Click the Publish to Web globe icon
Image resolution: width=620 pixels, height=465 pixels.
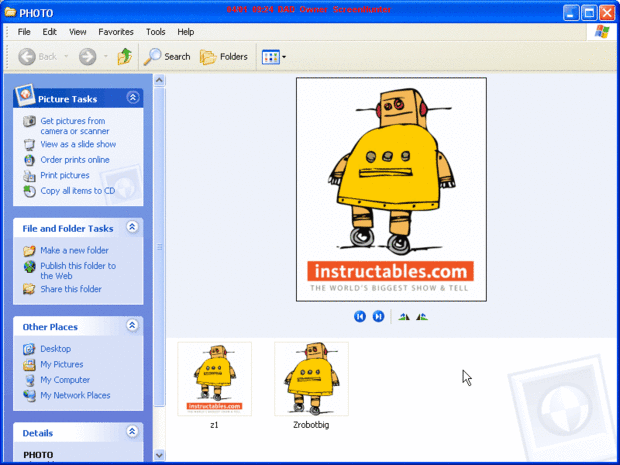[29, 267]
